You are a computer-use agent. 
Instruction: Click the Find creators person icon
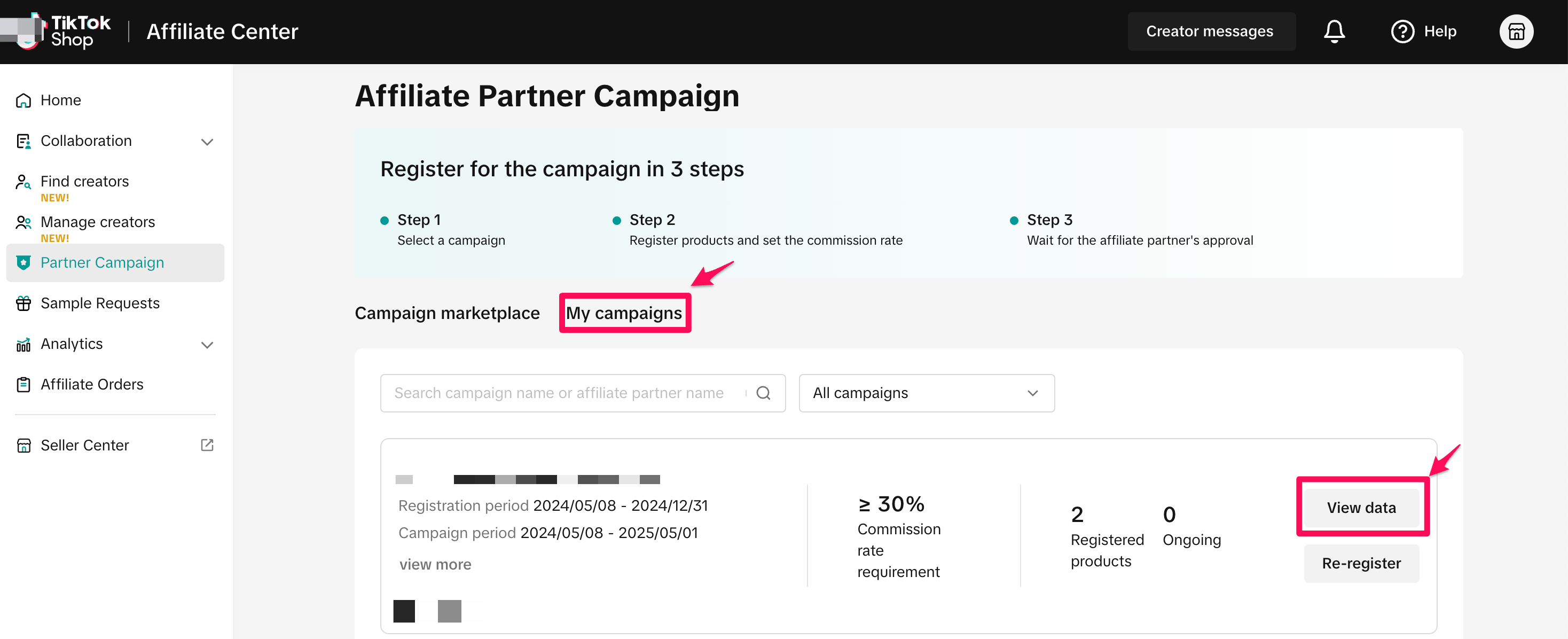click(x=23, y=182)
